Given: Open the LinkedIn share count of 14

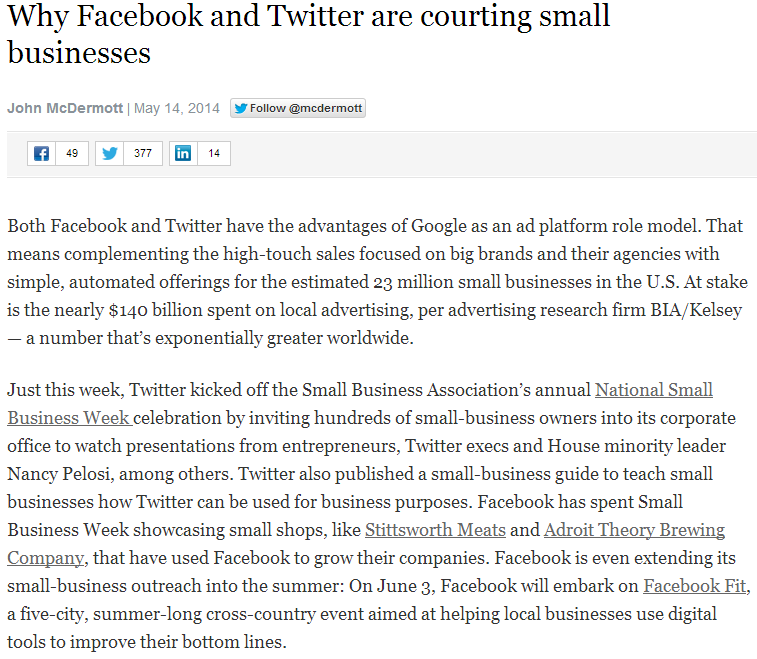Looking at the screenshot, I should click(x=214, y=153).
